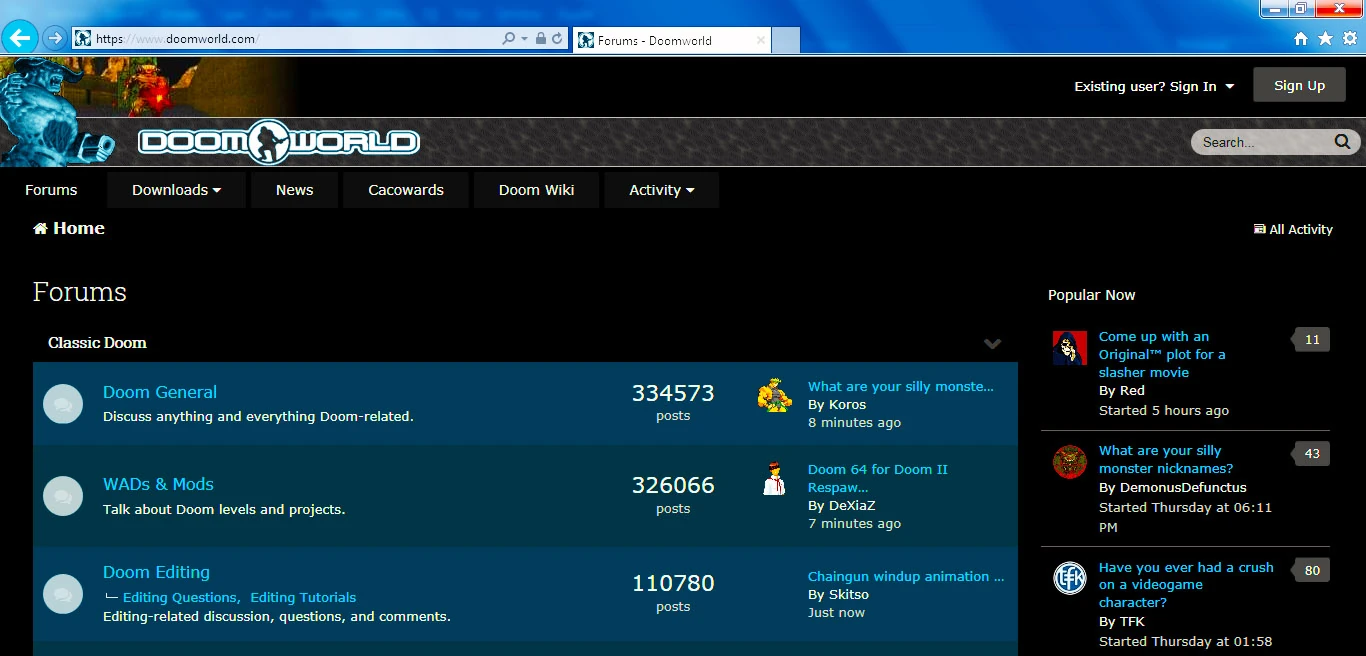Click the Skitso username link

tap(848, 594)
